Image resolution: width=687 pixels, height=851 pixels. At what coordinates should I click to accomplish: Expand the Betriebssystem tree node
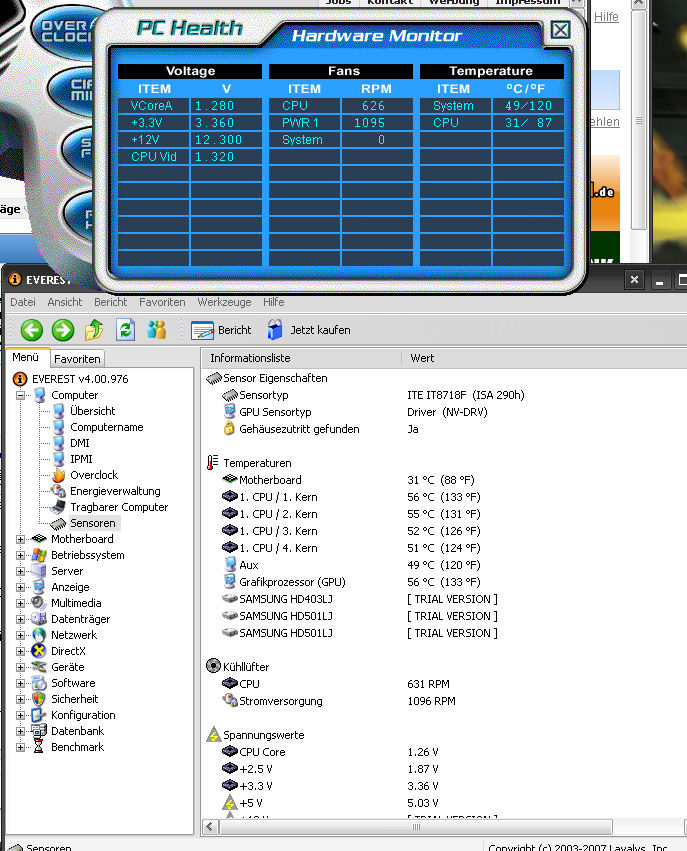(21, 555)
